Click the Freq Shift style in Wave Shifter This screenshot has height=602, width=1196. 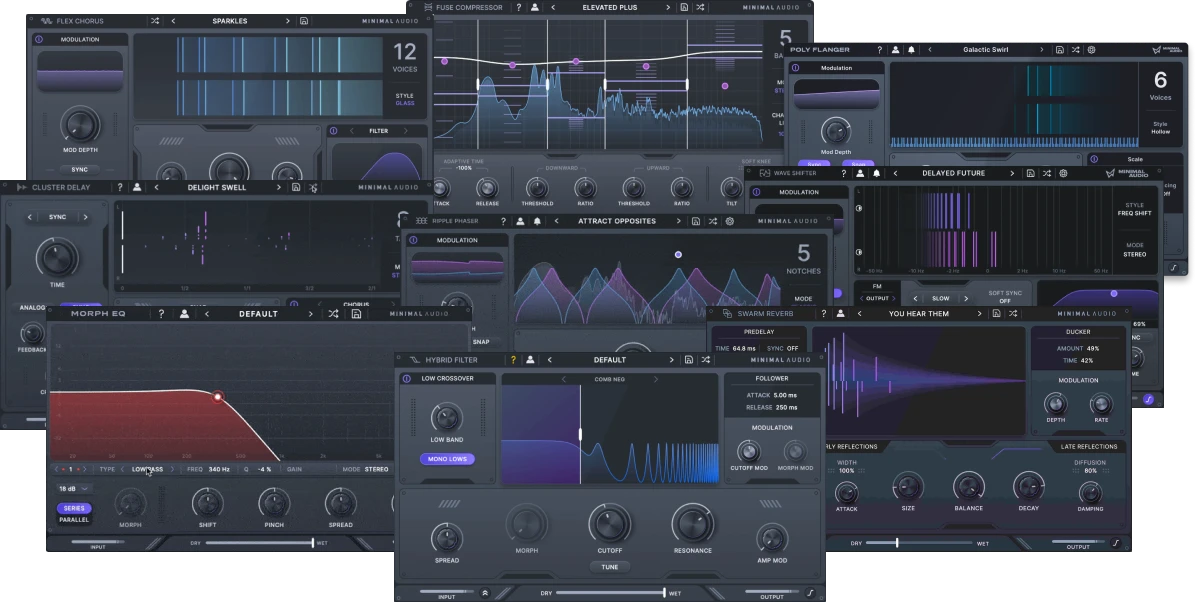(x=1134, y=213)
